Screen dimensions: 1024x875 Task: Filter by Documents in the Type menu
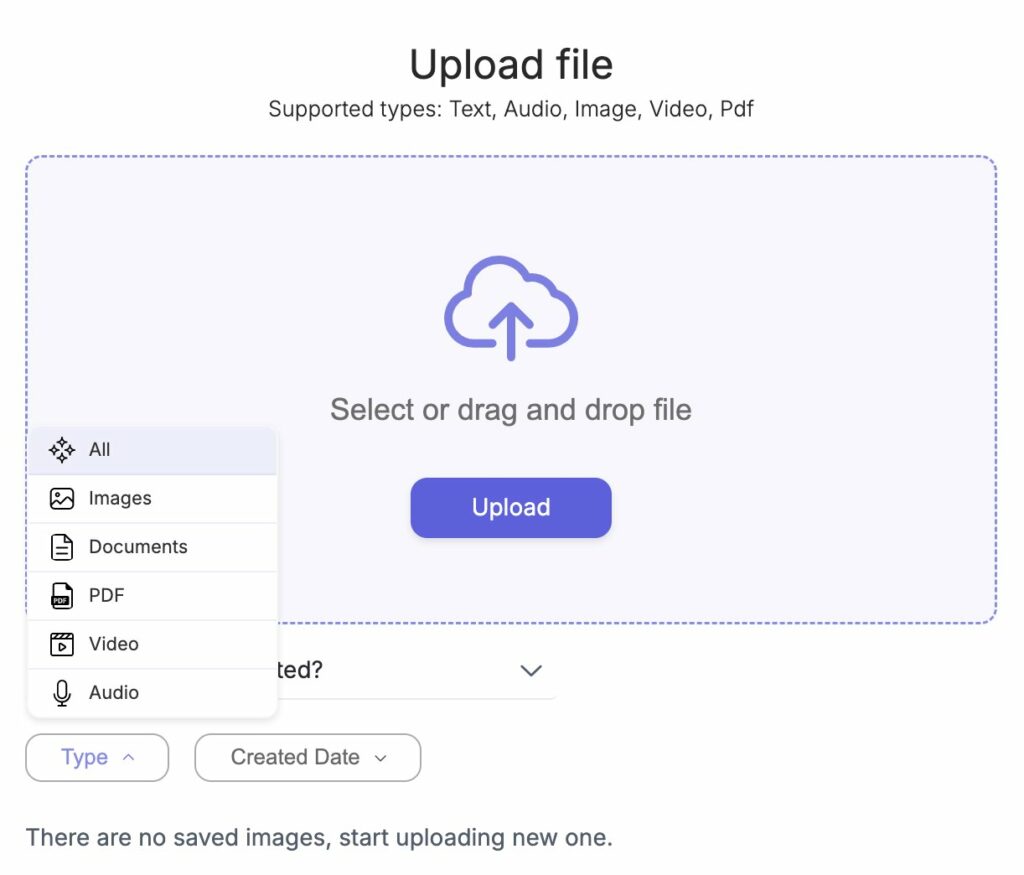pyautogui.click(x=138, y=547)
